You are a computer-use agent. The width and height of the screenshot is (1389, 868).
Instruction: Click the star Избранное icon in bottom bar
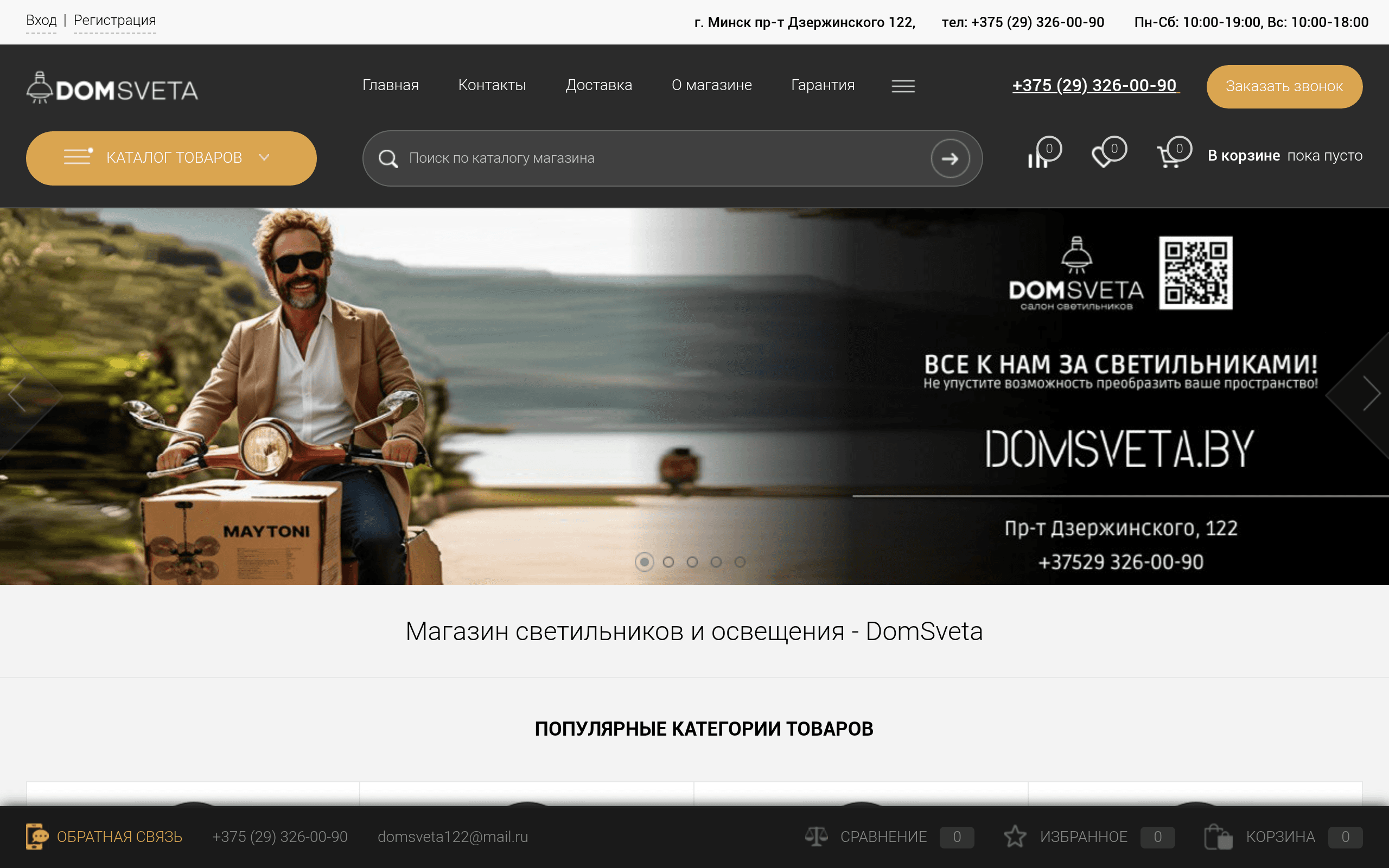1015,837
